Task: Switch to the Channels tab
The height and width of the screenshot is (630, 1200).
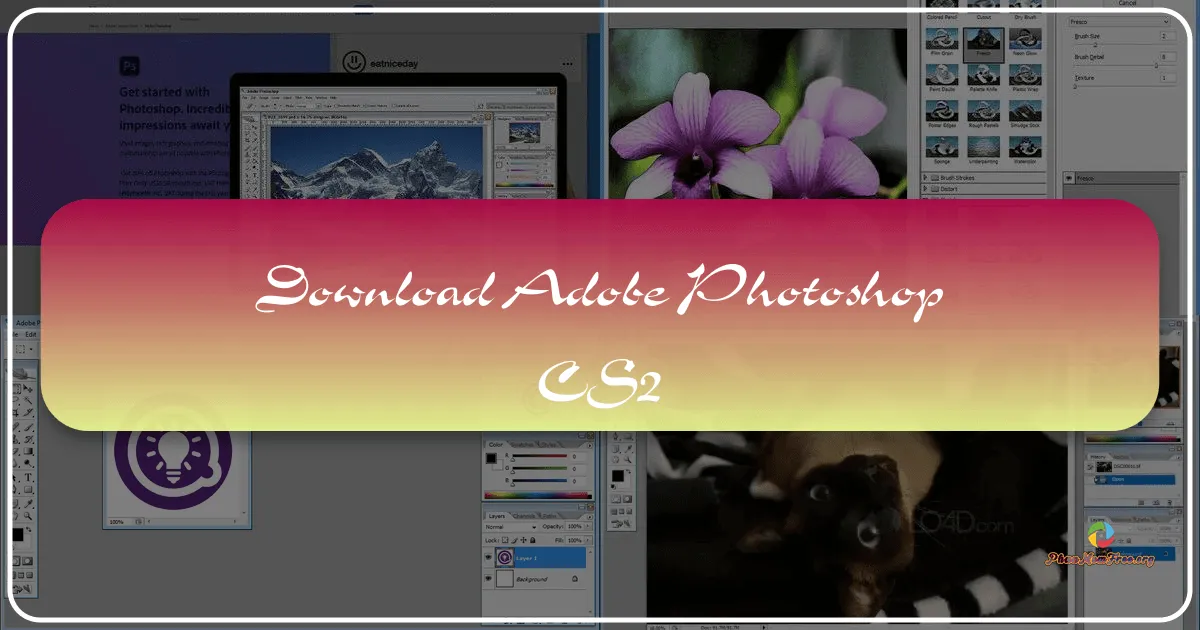Action: [525, 516]
